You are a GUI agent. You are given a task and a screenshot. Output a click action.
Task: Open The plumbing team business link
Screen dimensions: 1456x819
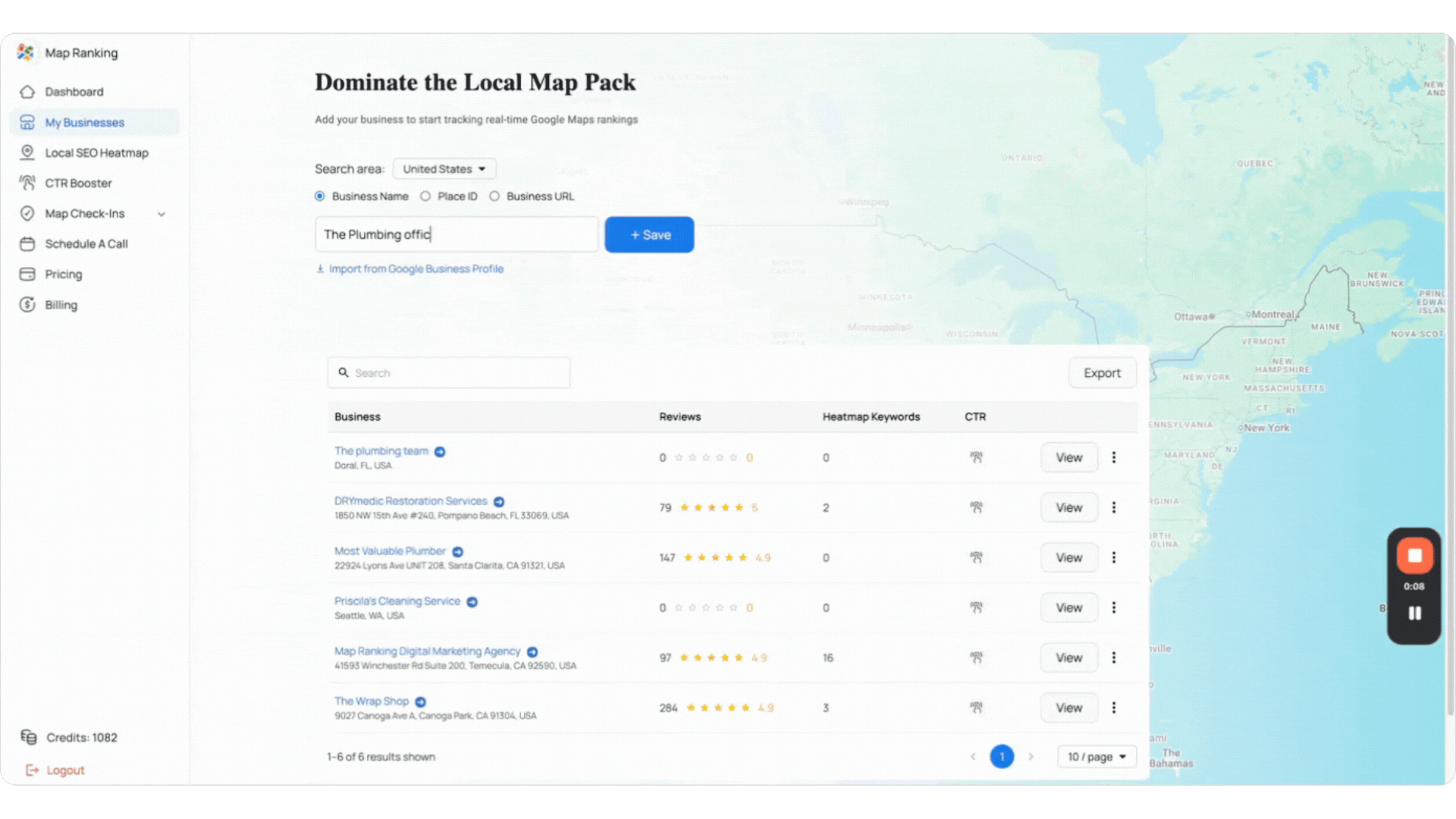pyautogui.click(x=381, y=450)
